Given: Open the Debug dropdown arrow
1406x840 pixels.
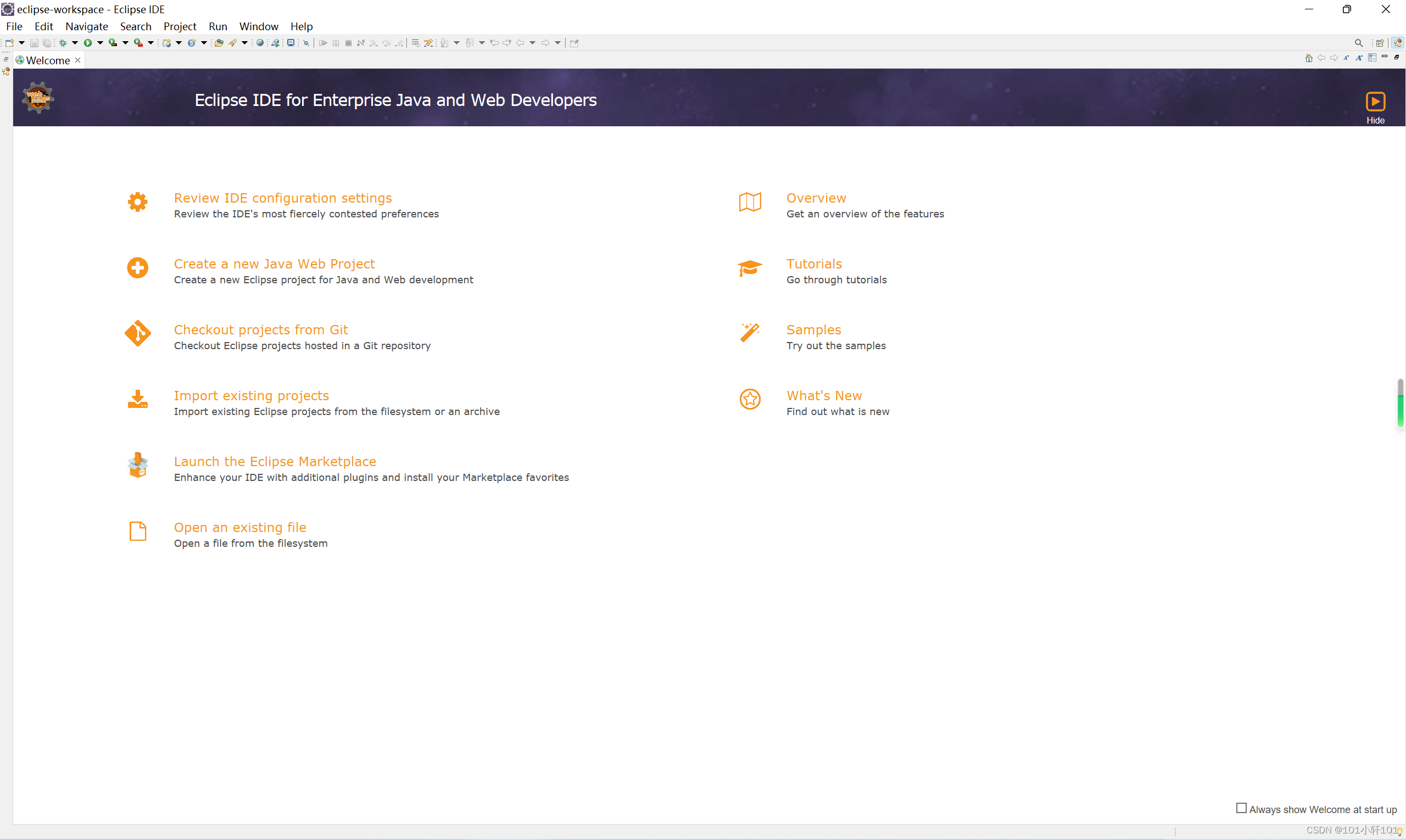Looking at the screenshot, I should click(x=75, y=43).
